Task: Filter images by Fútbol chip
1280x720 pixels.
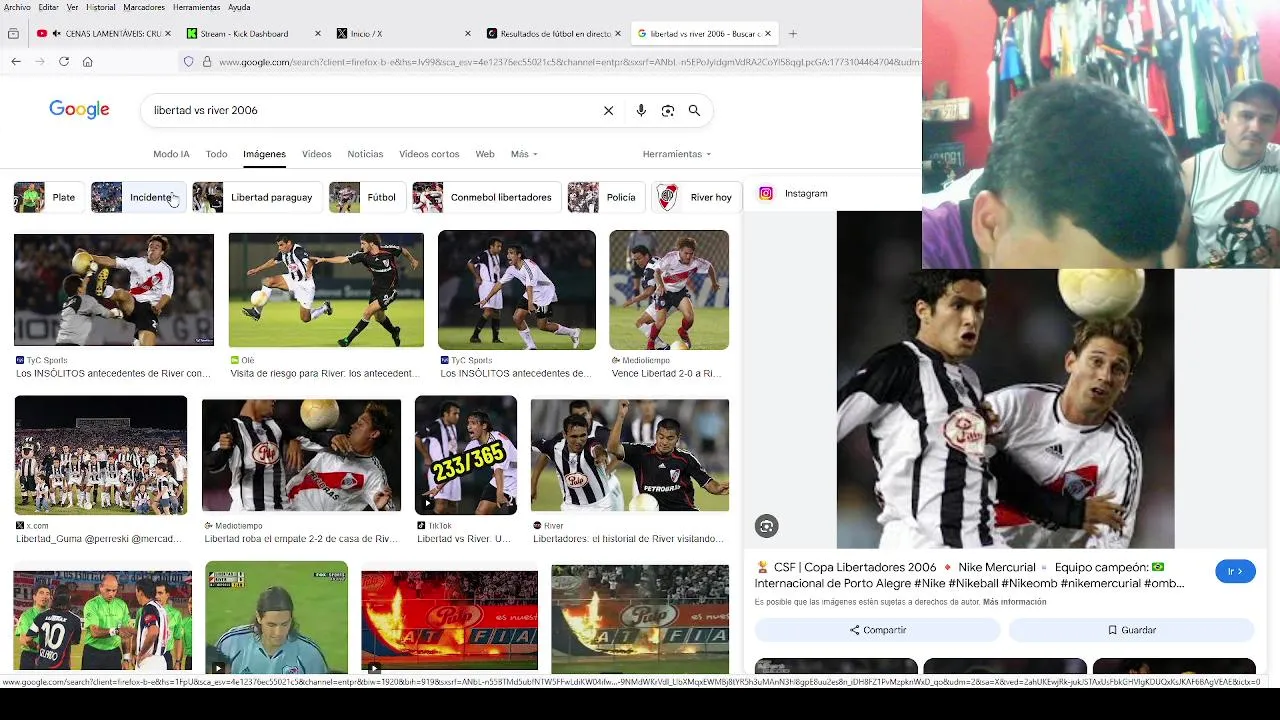Action: point(366,198)
